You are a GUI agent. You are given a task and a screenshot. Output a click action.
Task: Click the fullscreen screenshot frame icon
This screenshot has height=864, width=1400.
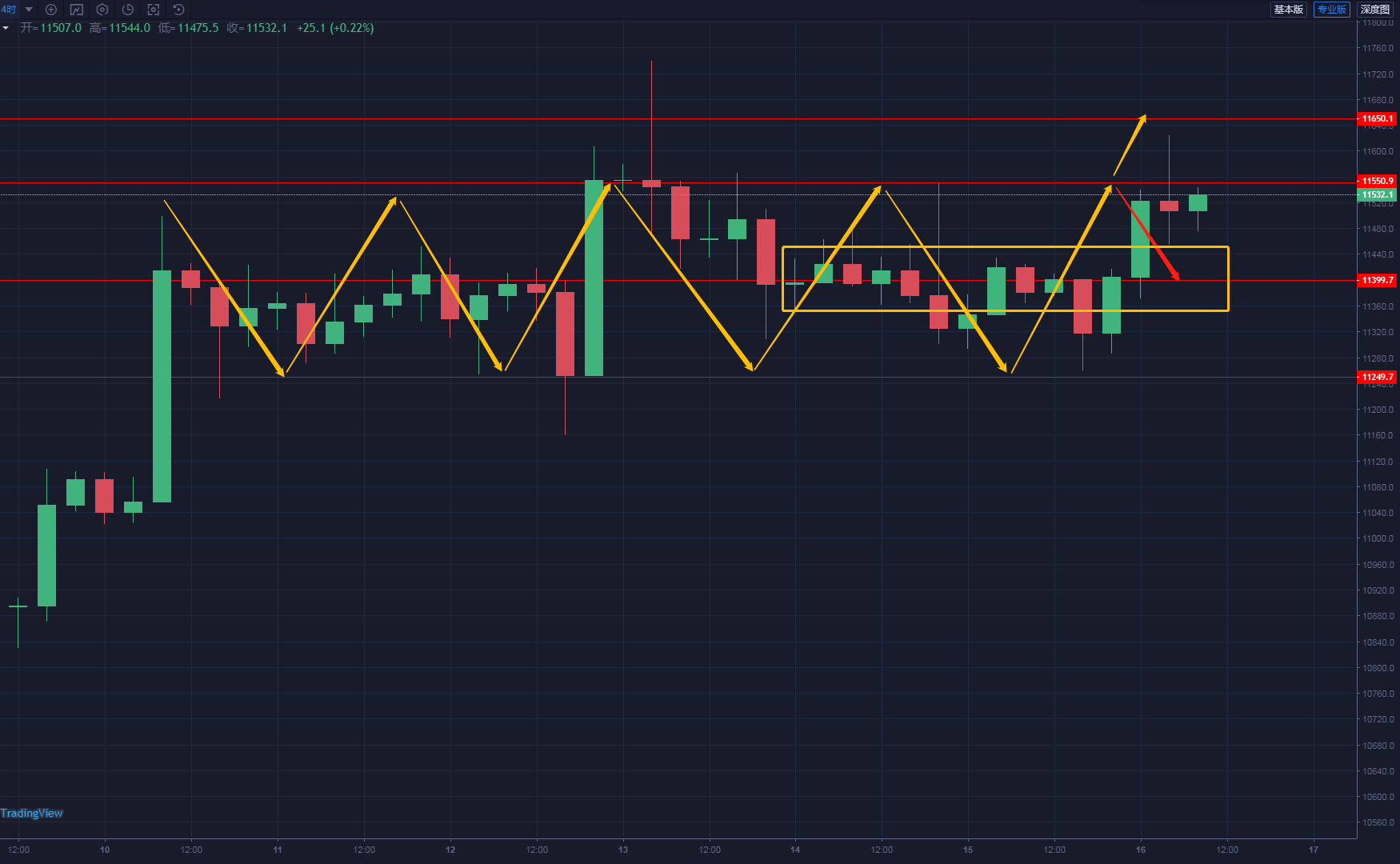tap(154, 10)
